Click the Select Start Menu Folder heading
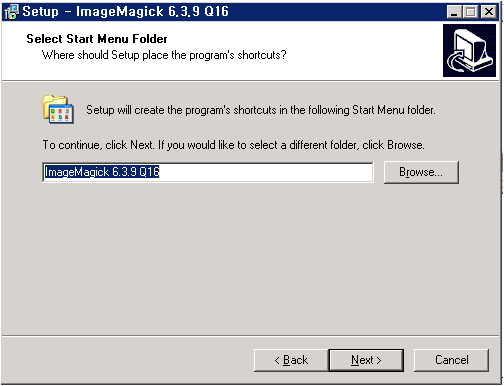Image resolution: width=504 pixels, height=386 pixels. point(97,39)
